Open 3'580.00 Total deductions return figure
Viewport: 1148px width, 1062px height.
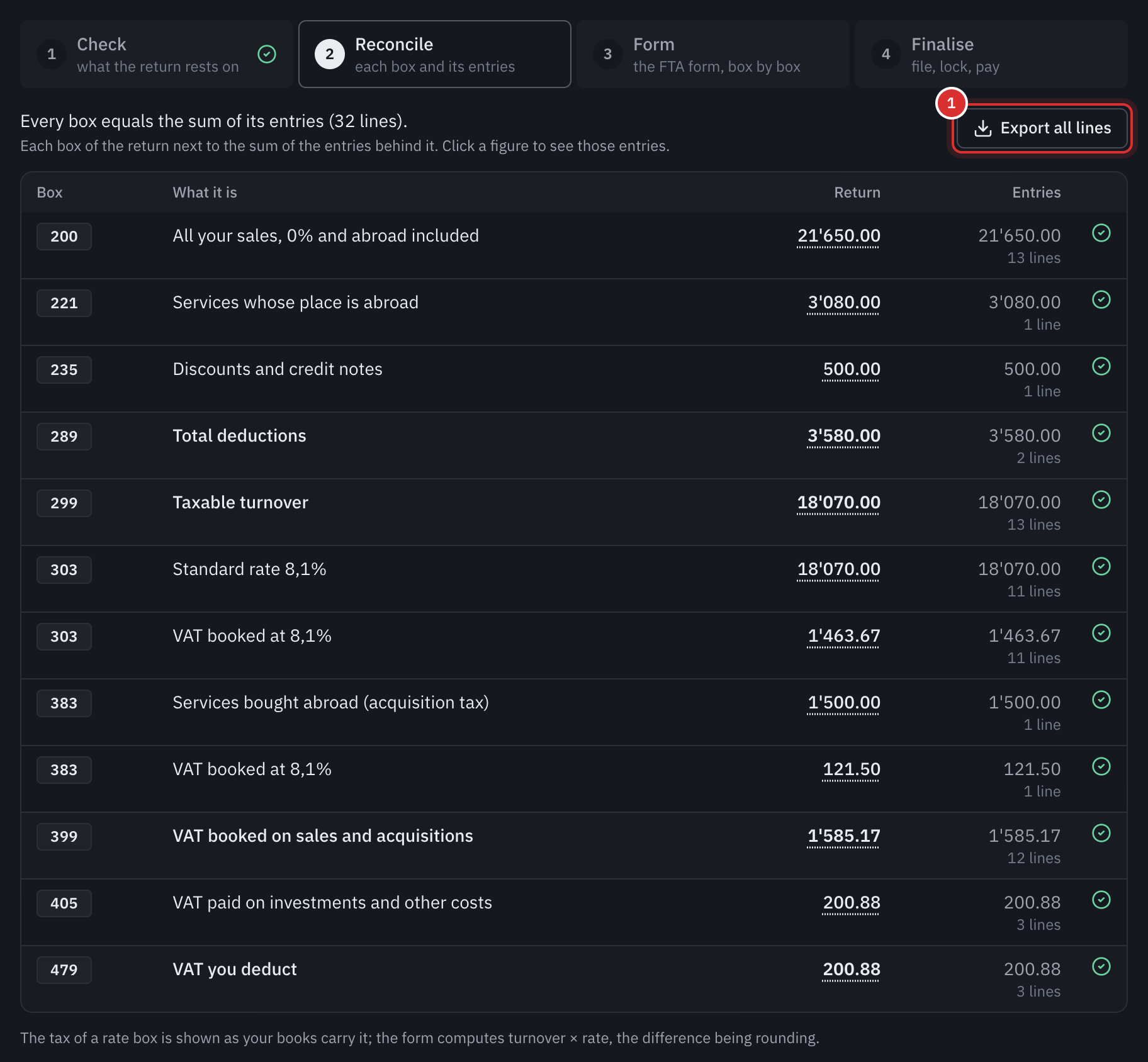click(843, 436)
